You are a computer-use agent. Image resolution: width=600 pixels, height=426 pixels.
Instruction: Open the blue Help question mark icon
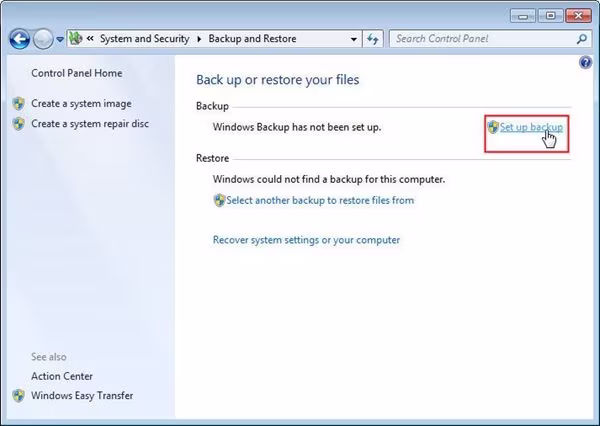(585, 62)
